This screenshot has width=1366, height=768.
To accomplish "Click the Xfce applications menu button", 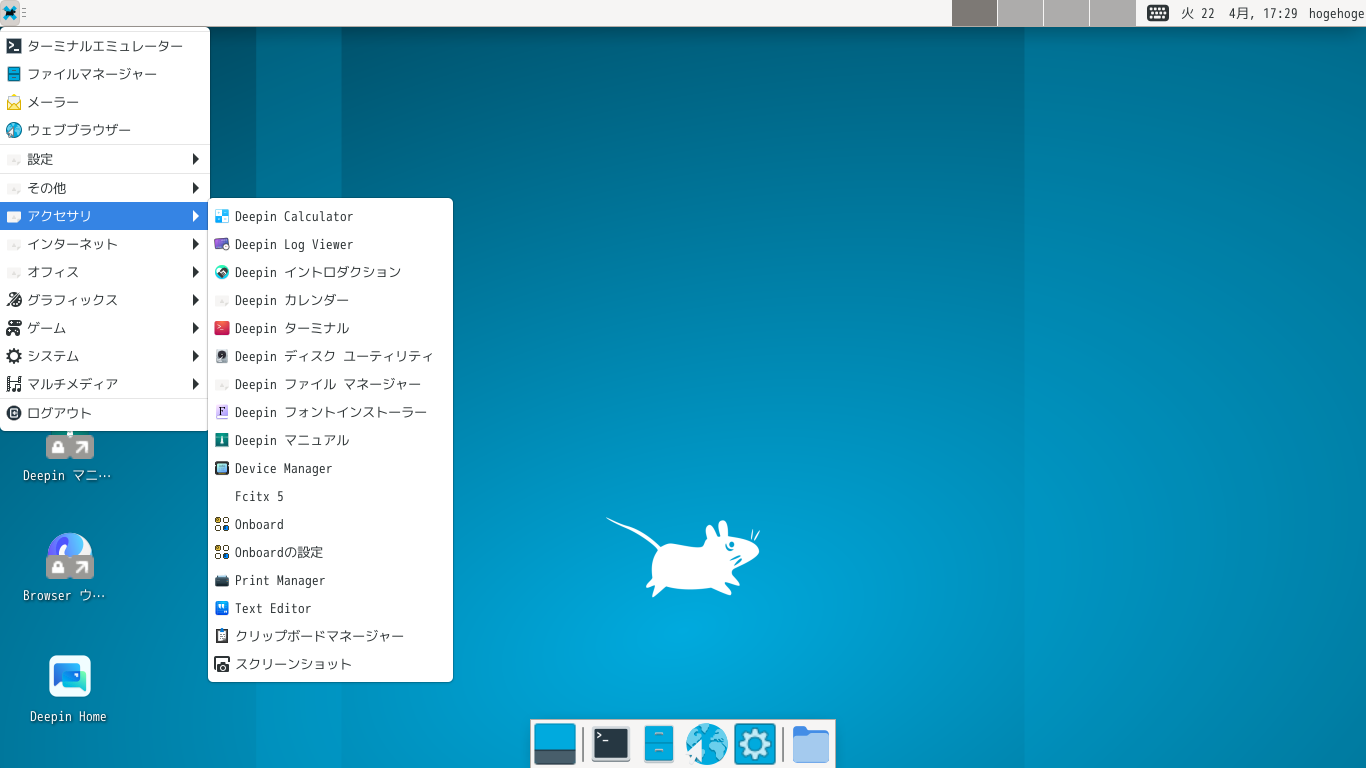I will coord(10,13).
